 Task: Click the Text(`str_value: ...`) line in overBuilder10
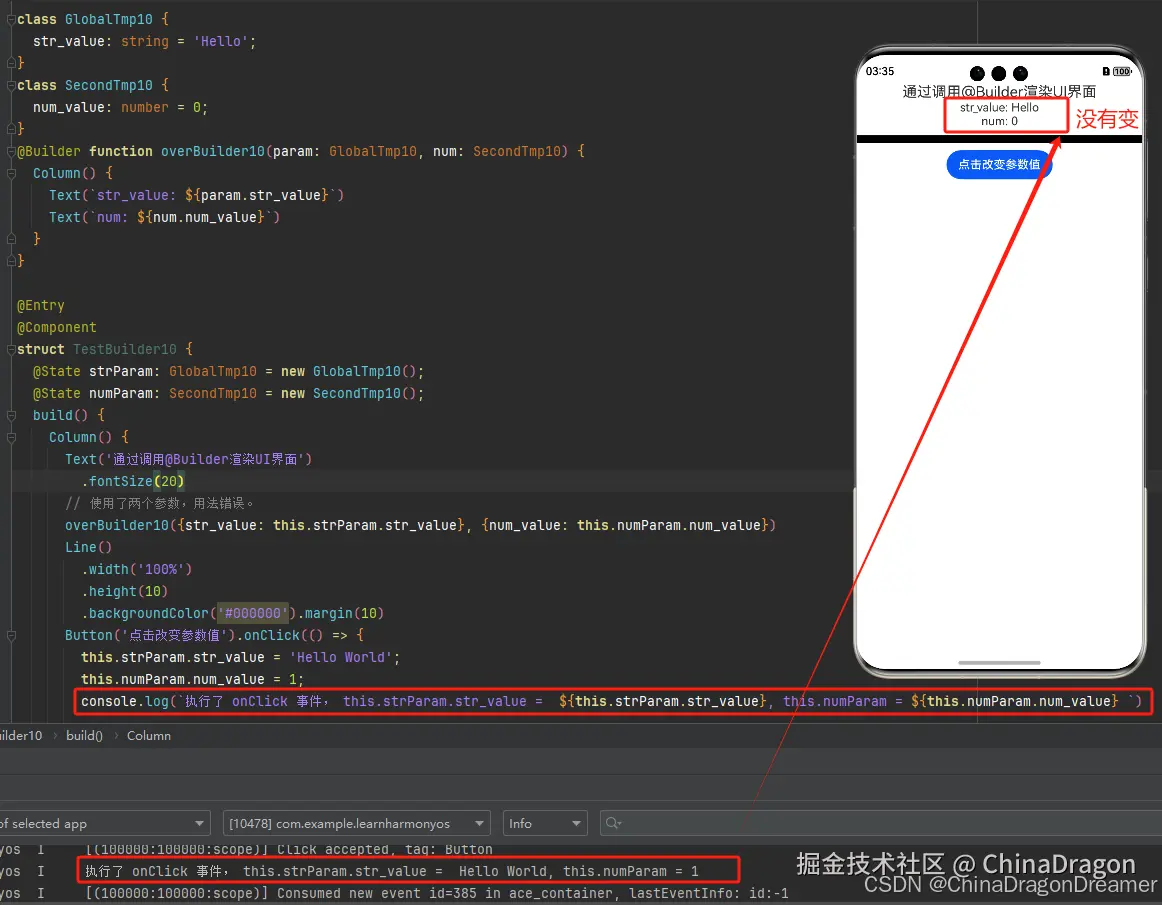[x=196, y=195]
